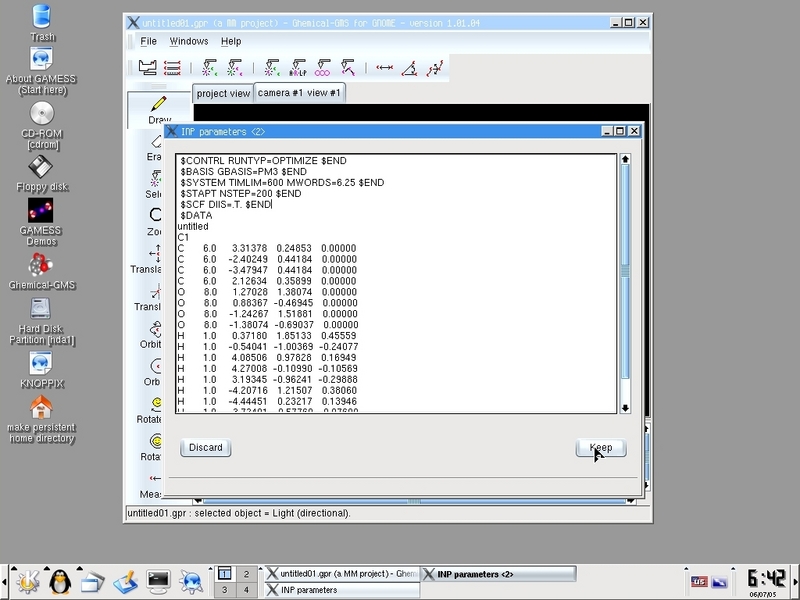Open the Windows menu

tap(189, 41)
